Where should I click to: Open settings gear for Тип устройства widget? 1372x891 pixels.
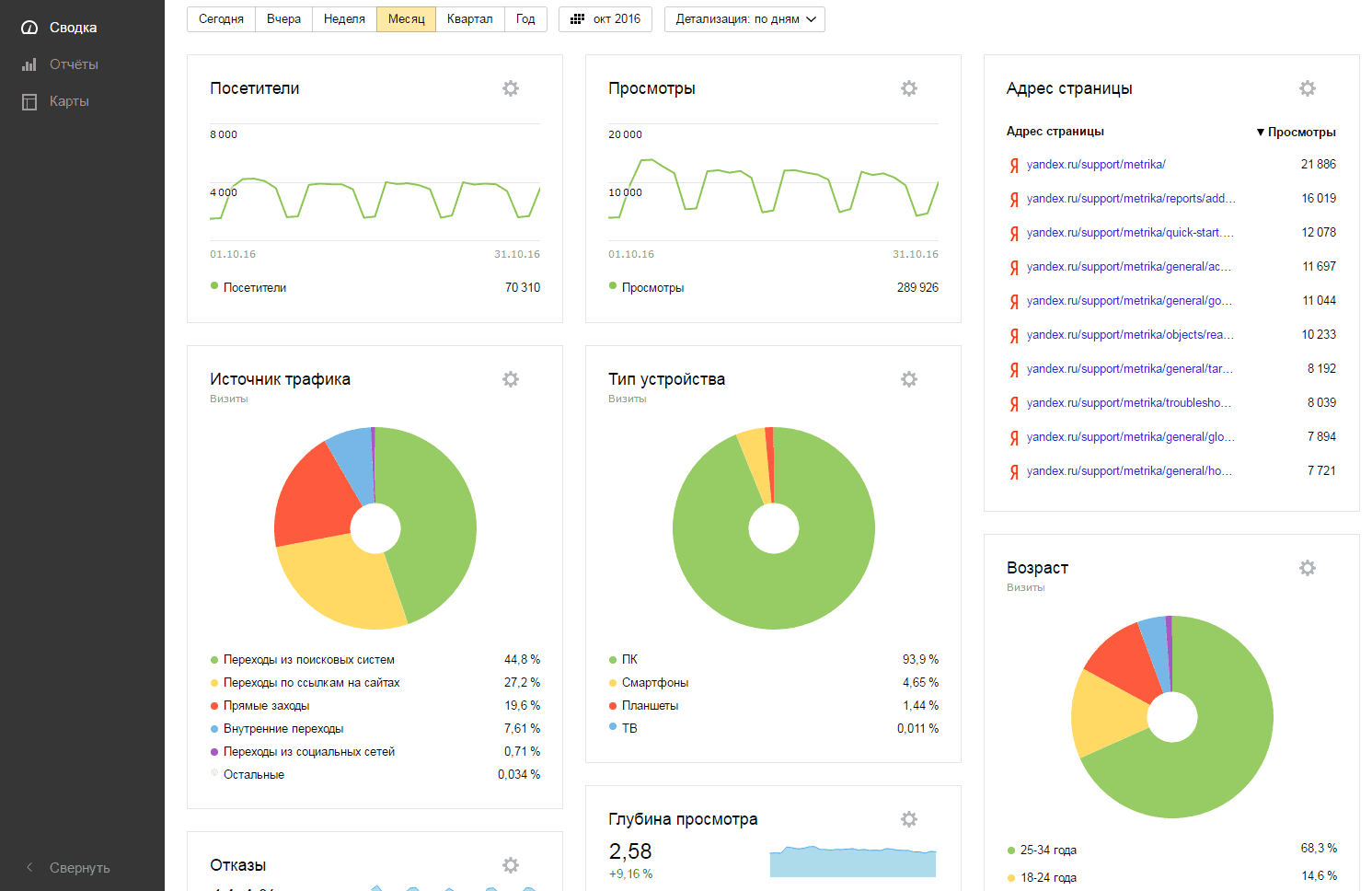909,379
